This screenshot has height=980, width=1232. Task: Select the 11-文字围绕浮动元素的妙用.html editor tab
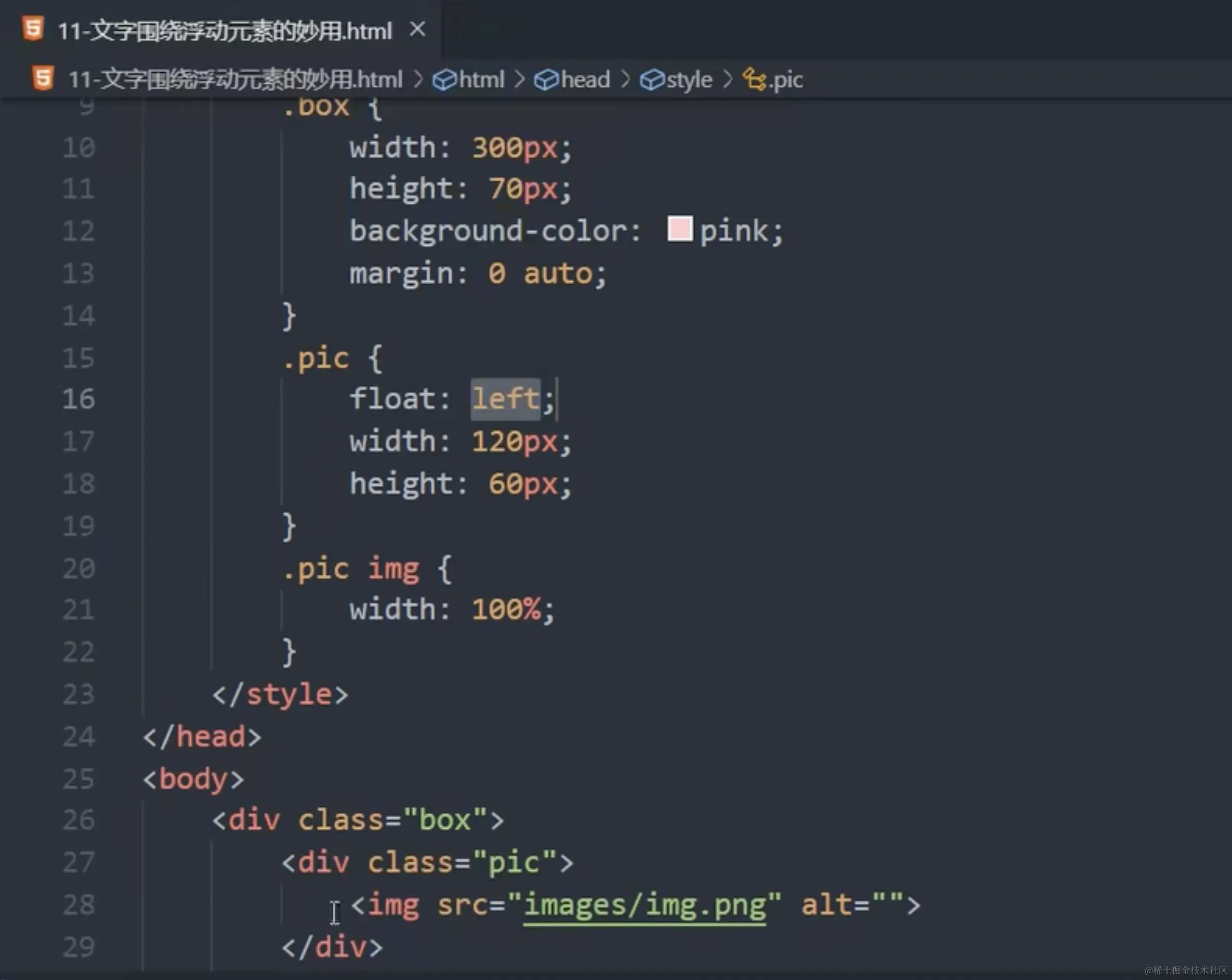(225, 31)
